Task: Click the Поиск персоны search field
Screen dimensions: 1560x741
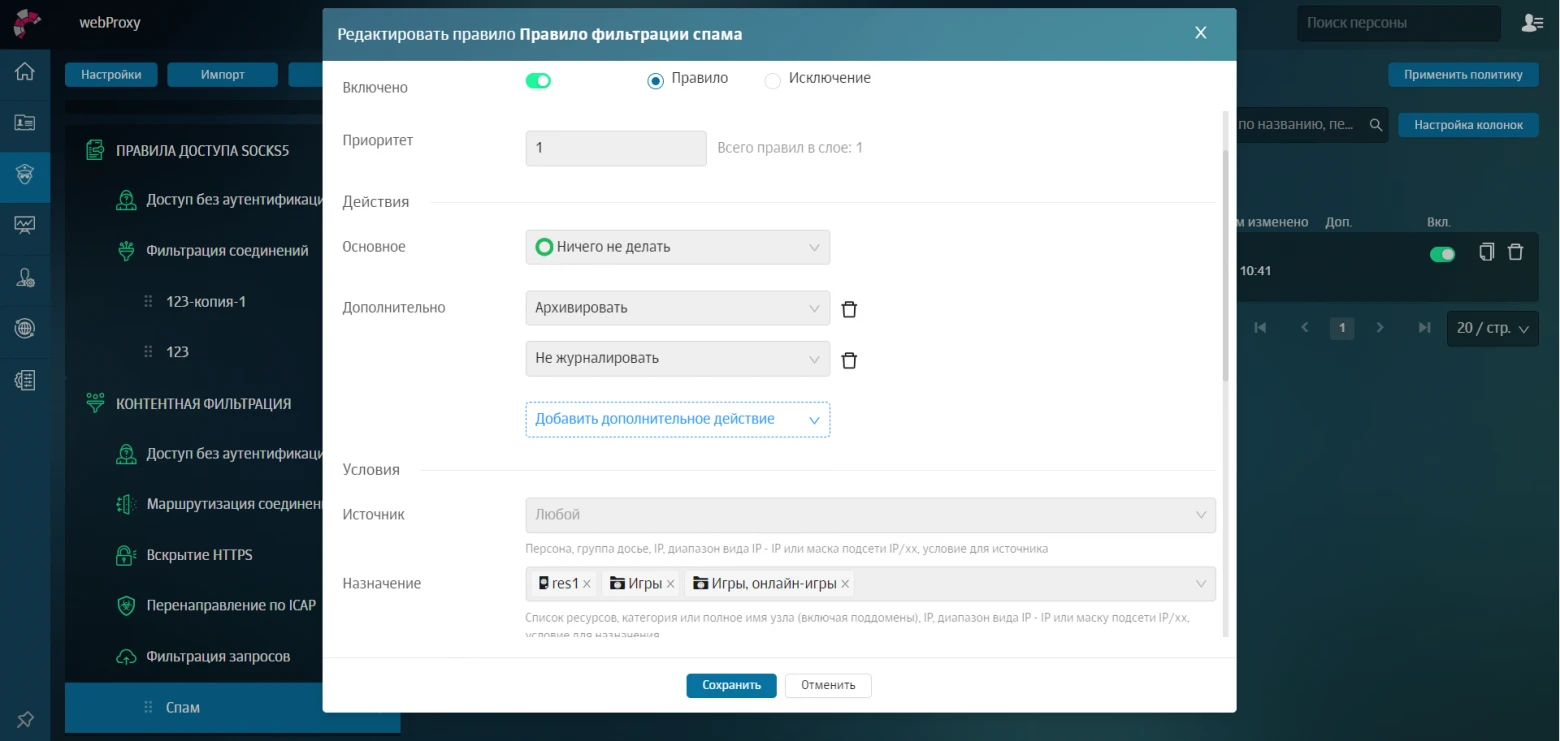Action: coord(1398,23)
